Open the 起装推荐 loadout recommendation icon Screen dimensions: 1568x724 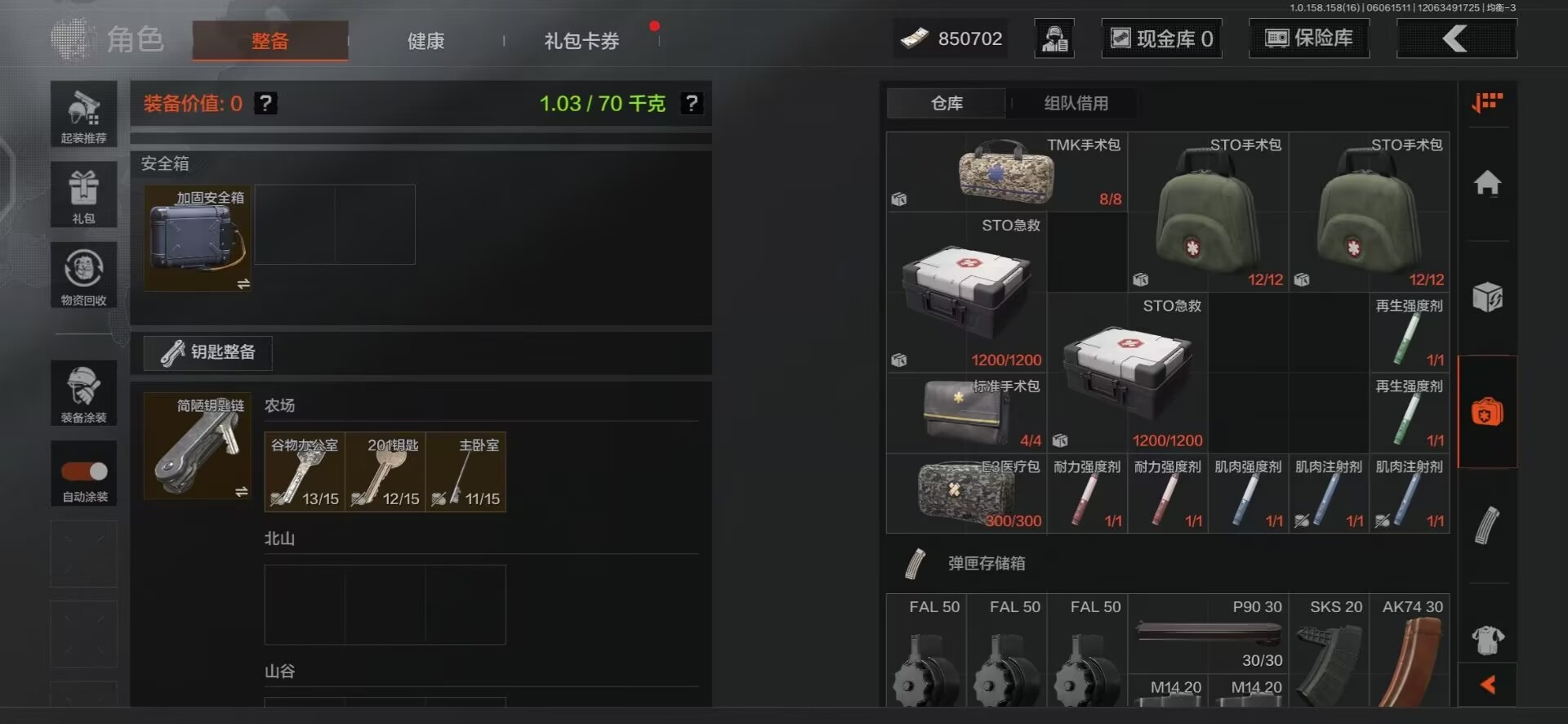pos(83,114)
